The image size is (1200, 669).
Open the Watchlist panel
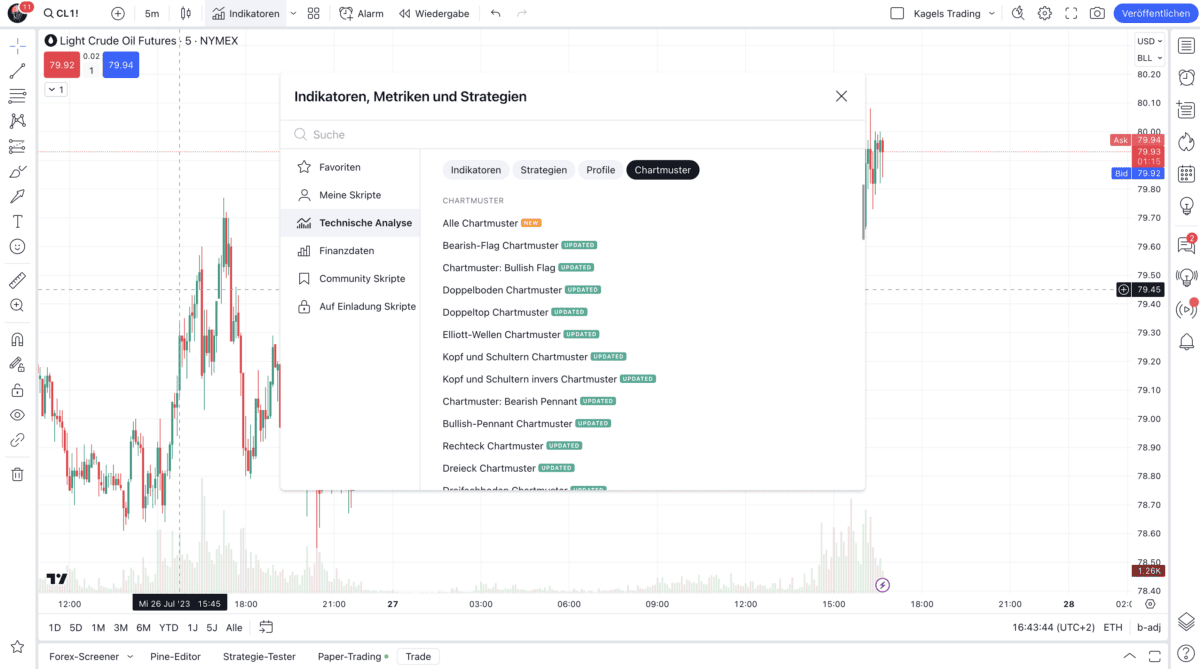[1186, 44]
